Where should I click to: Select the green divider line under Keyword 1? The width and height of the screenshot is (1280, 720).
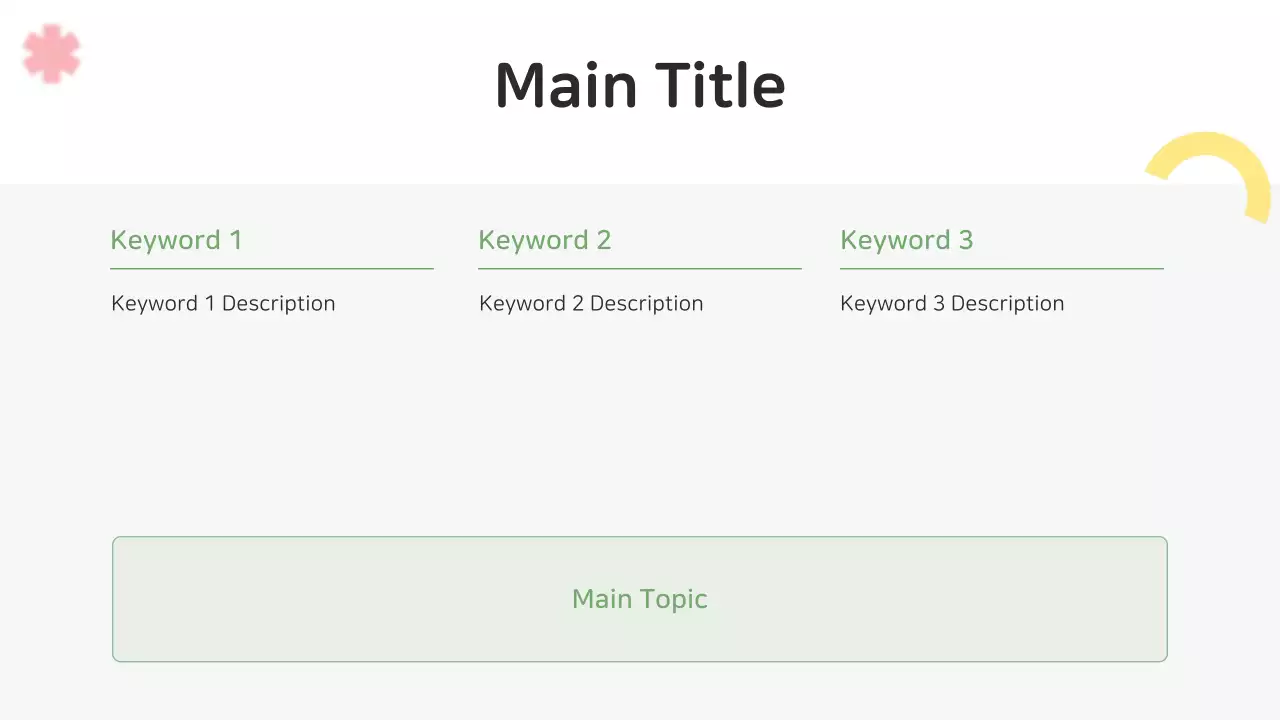(x=271, y=268)
